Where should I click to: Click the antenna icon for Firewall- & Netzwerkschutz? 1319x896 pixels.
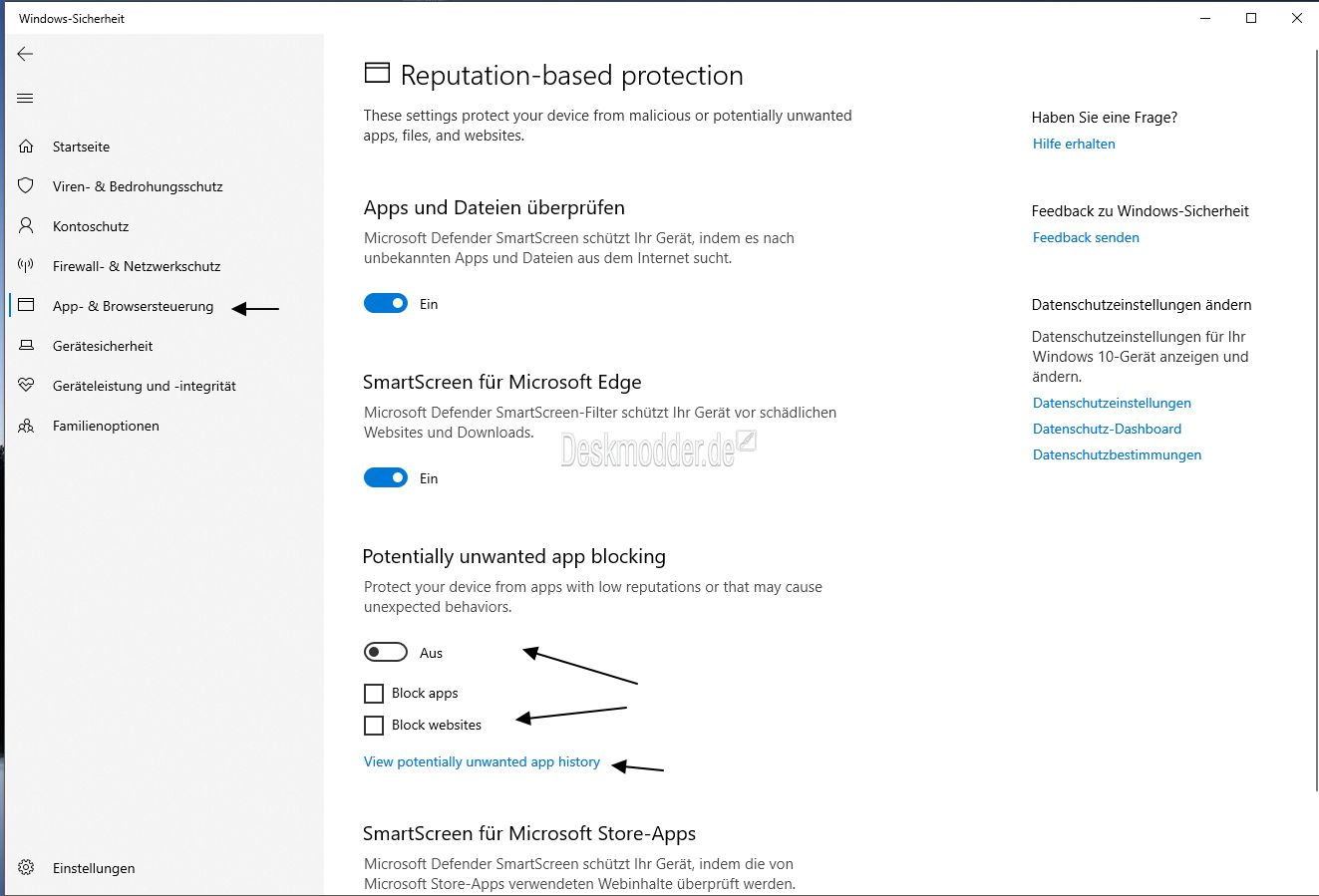tap(26, 266)
